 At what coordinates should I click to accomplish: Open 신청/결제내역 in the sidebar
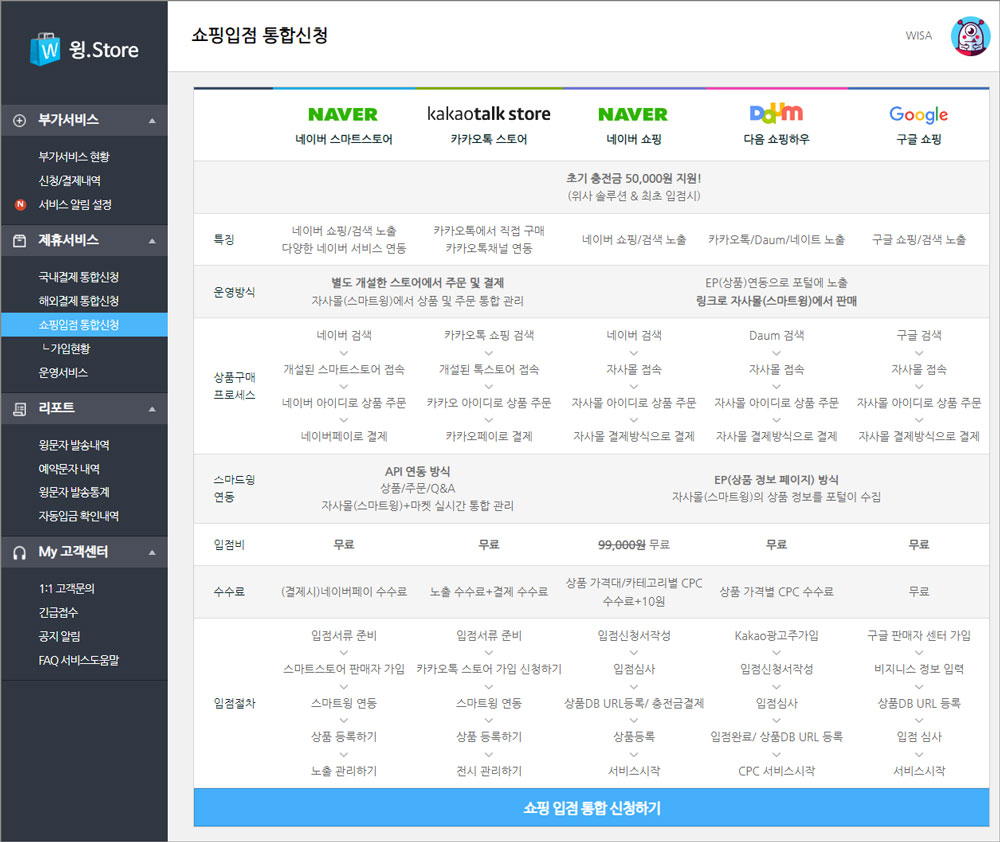pos(70,181)
